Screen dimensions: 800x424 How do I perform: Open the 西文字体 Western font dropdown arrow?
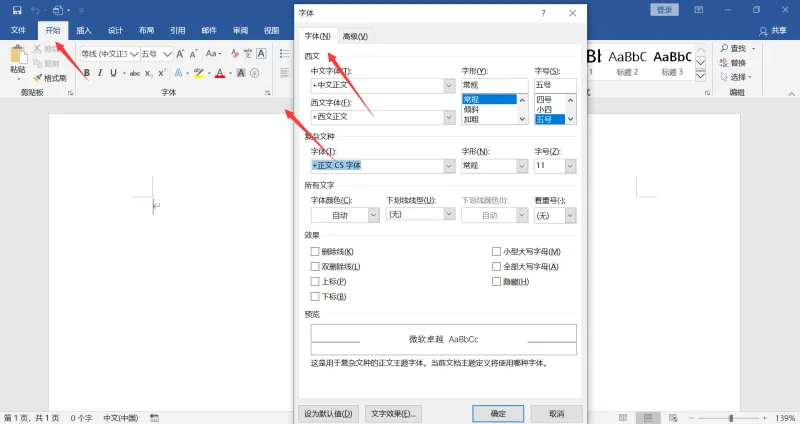pyautogui.click(x=449, y=117)
